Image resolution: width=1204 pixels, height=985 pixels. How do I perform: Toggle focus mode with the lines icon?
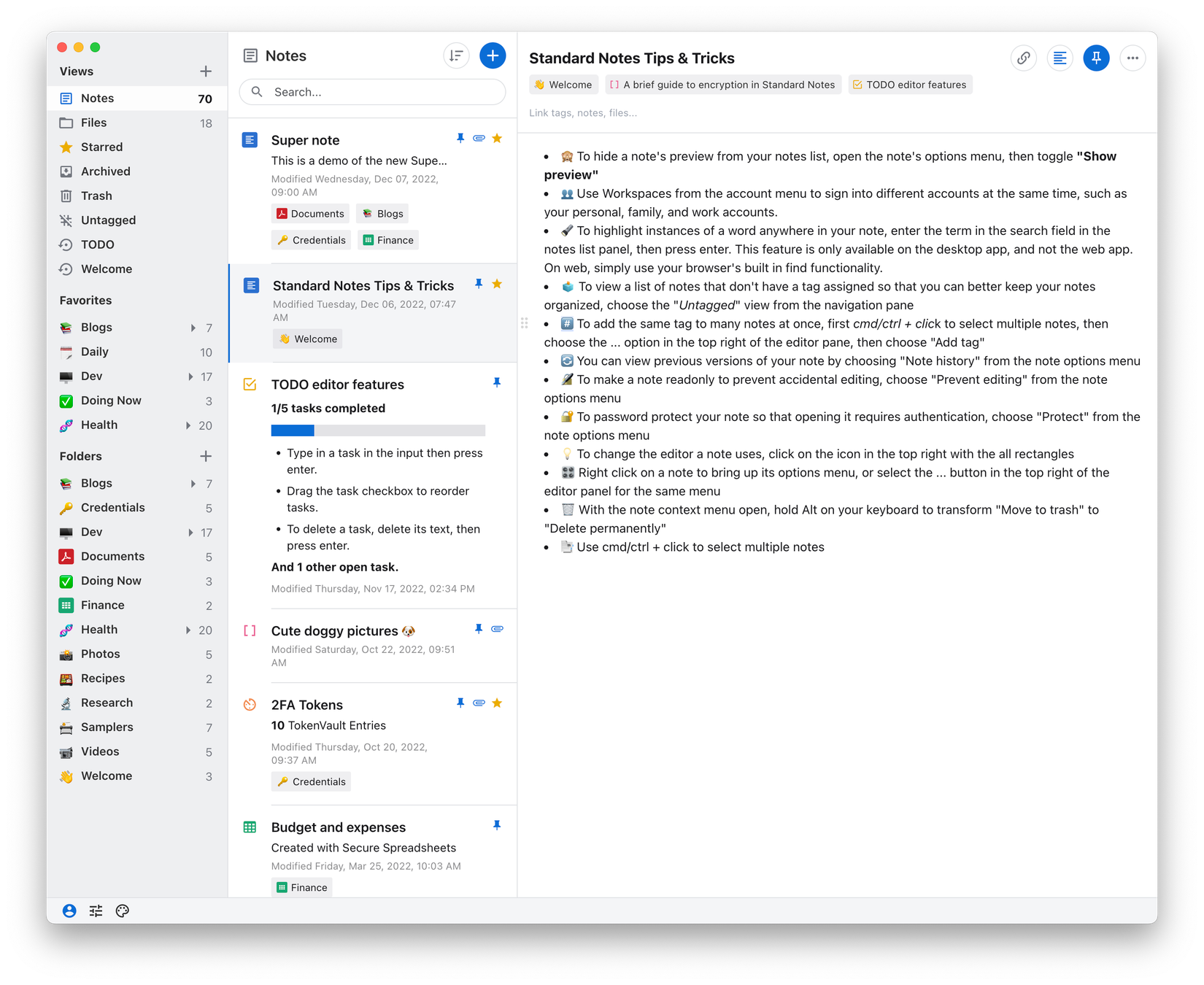(x=1060, y=58)
